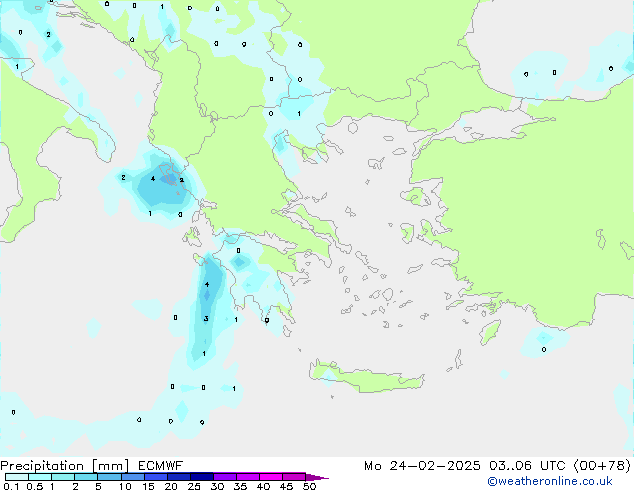Viewport: 634px width, 490px height.
Task: Click the 'Precipitation' title word
Action: click(x=42, y=466)
